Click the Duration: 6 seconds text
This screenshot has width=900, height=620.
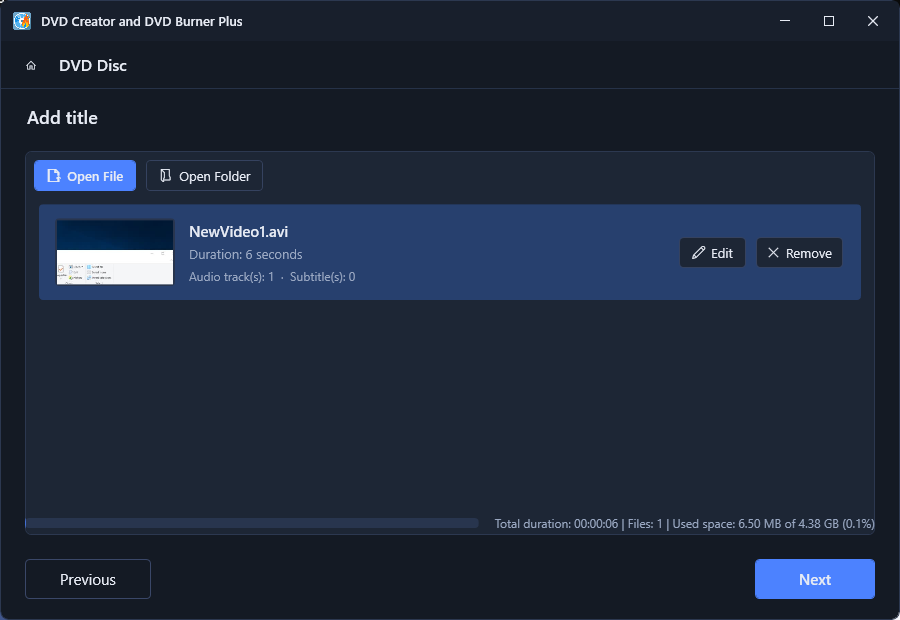pos(246,254)
